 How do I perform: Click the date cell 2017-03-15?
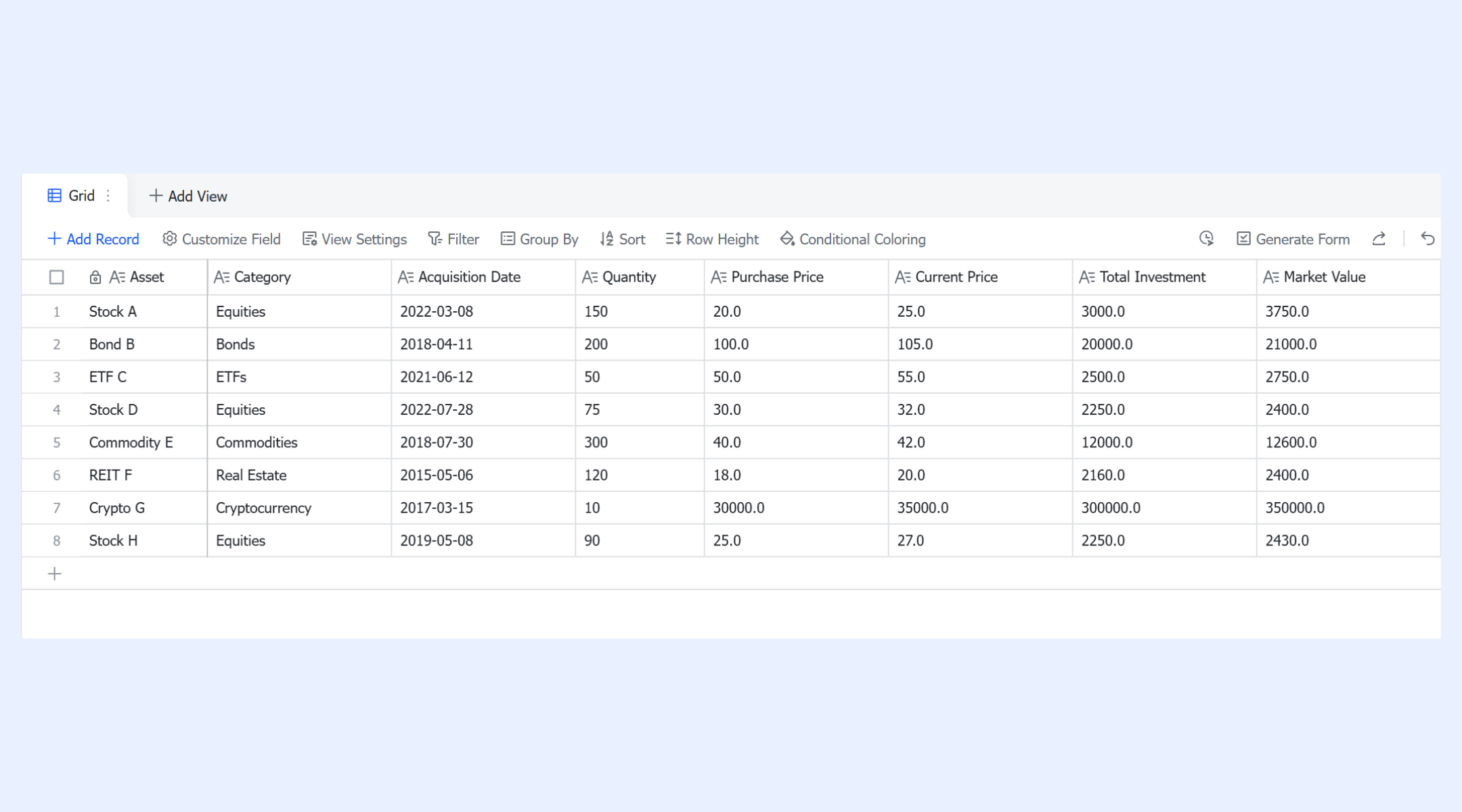(483, 508)
